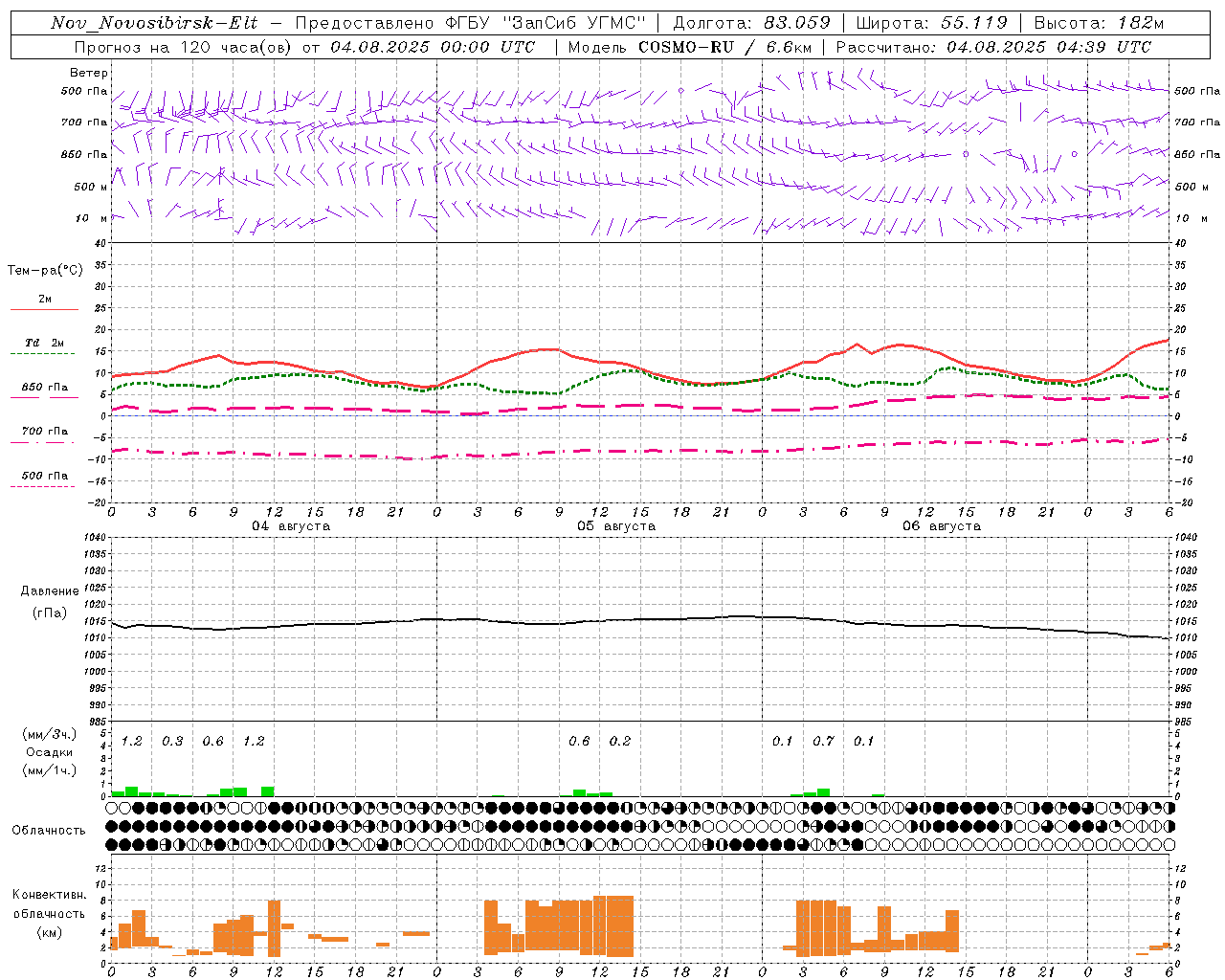This screenshot has width=1225, height=980.
Task: Click the black pressure curve in Давление chart
Action: 639,619
